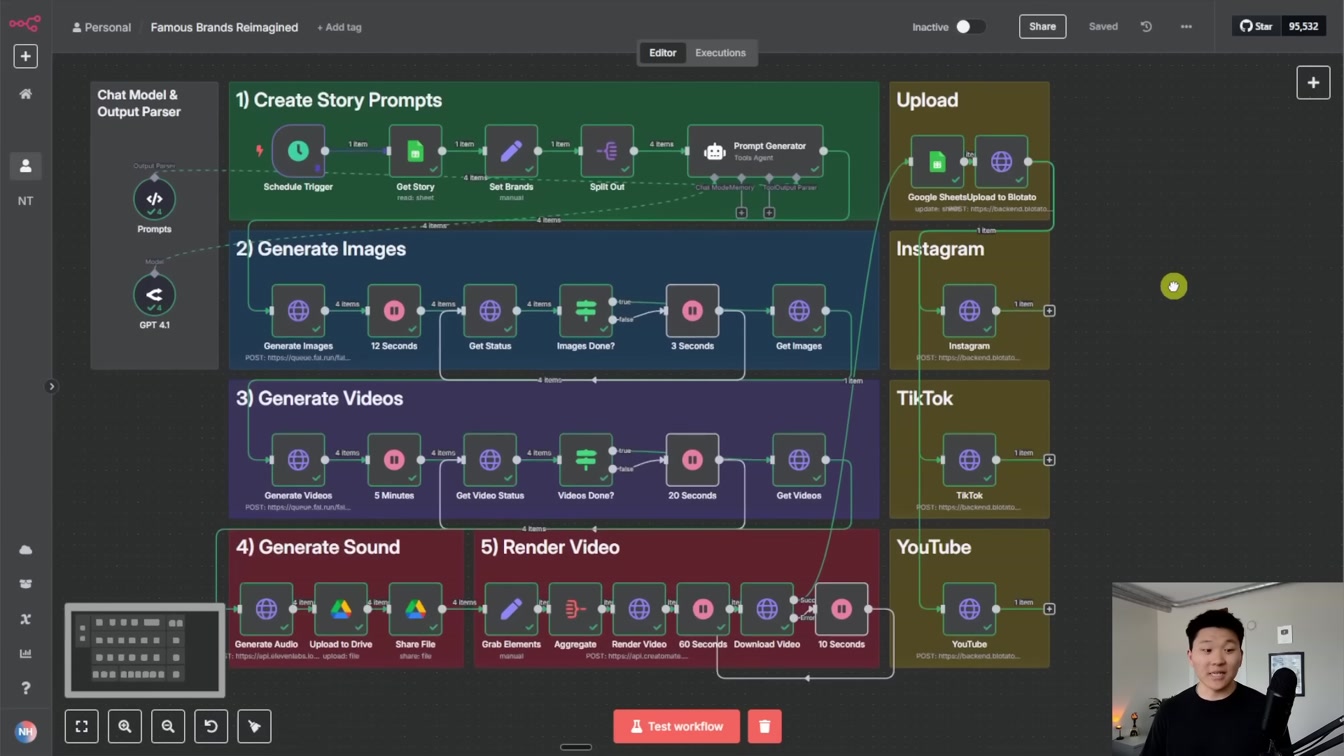Select the Set Brands edit node
The image size is (1344, 756).
[x=511, y=151]
